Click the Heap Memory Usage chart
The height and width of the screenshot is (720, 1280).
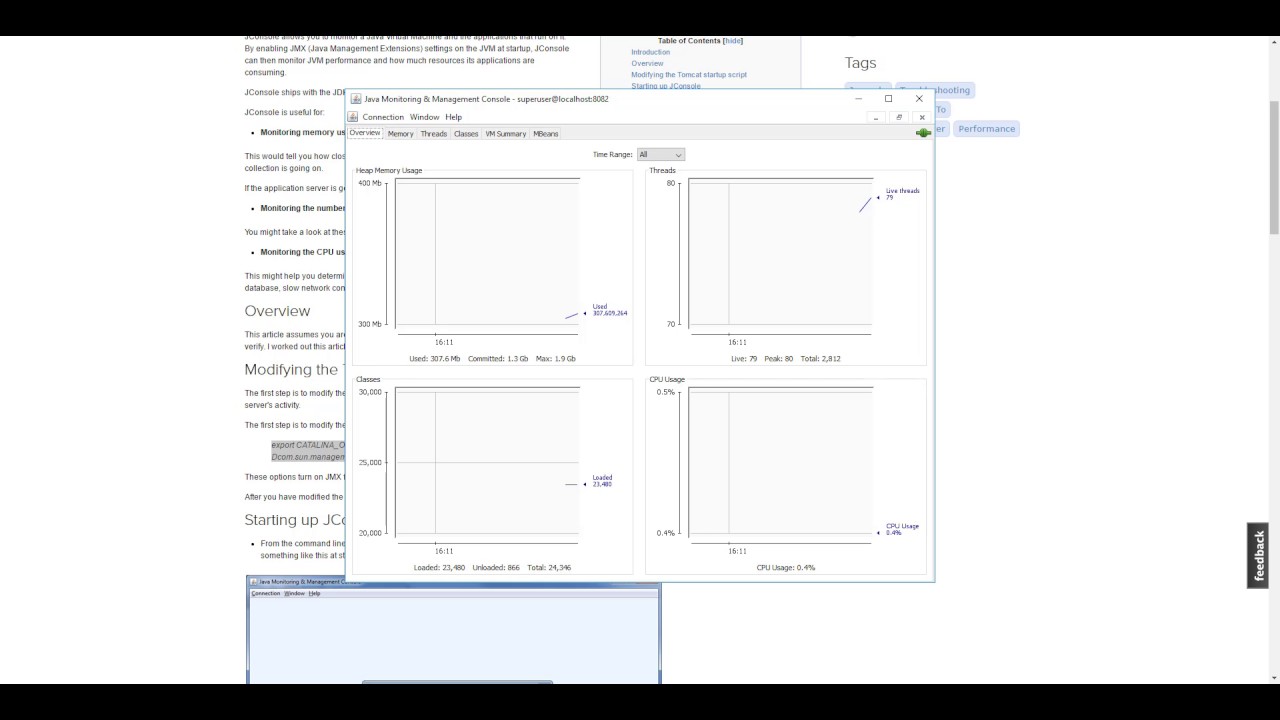pyautogui.click(x=487, y=253)
